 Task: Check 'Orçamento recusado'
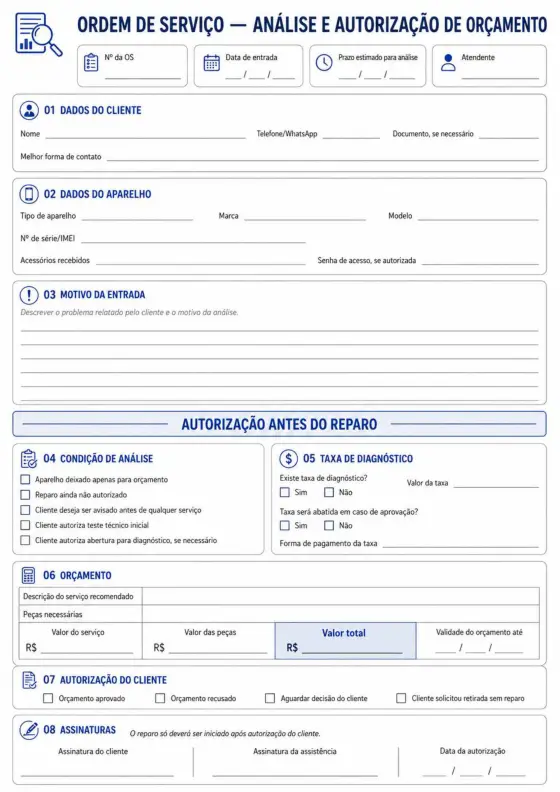point(160,698)
